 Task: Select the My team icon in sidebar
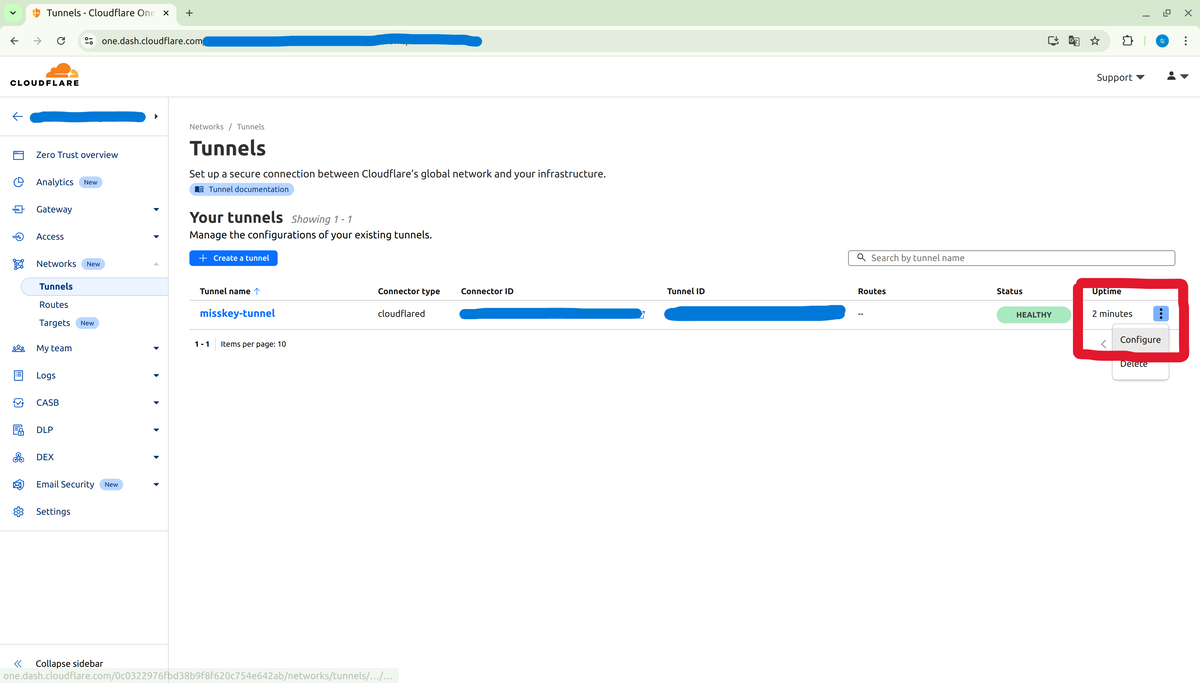pyautogui.click(x=18, y=348)
